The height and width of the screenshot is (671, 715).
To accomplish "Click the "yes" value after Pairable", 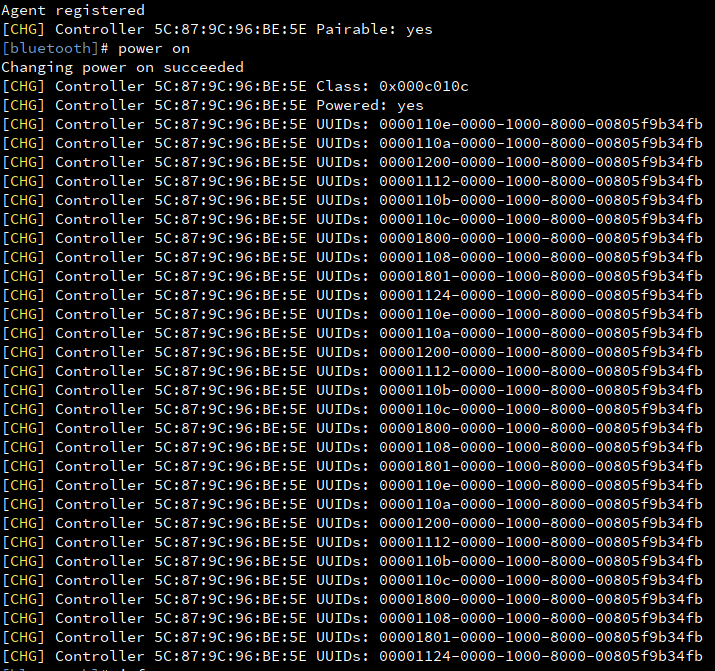I will (420, 30).
